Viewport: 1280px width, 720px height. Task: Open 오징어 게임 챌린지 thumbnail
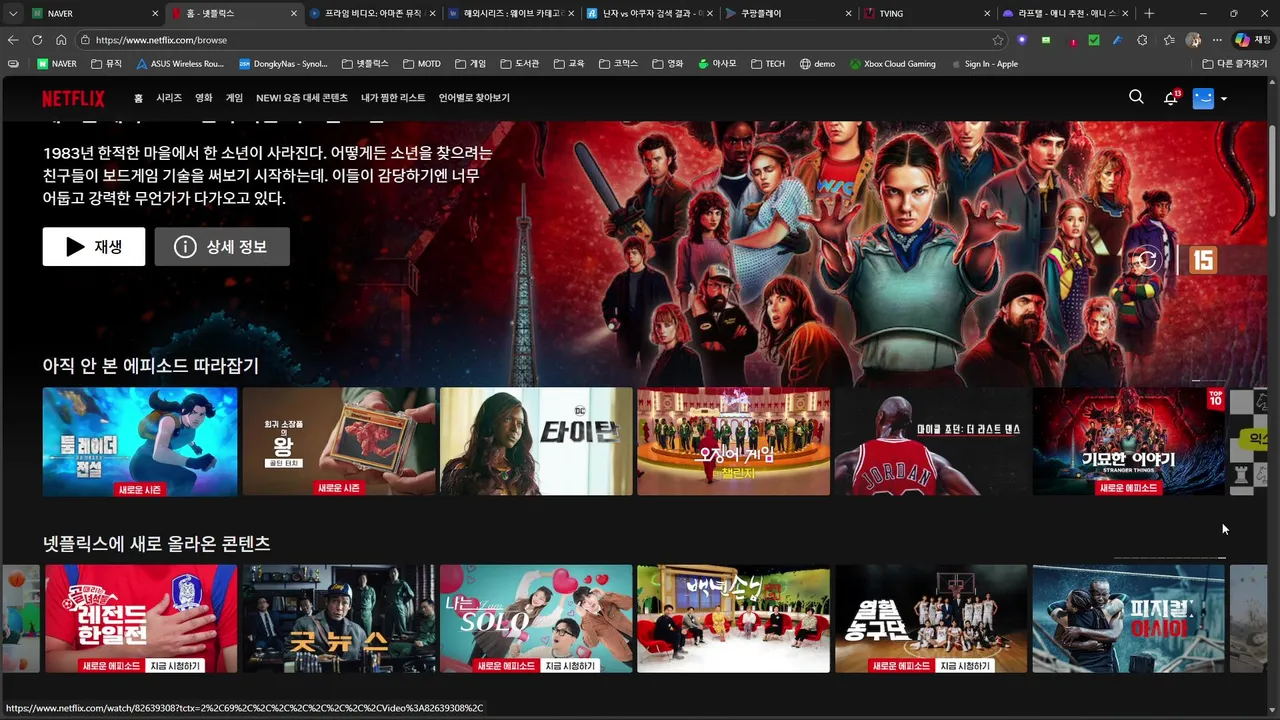[x=734, y=441]
